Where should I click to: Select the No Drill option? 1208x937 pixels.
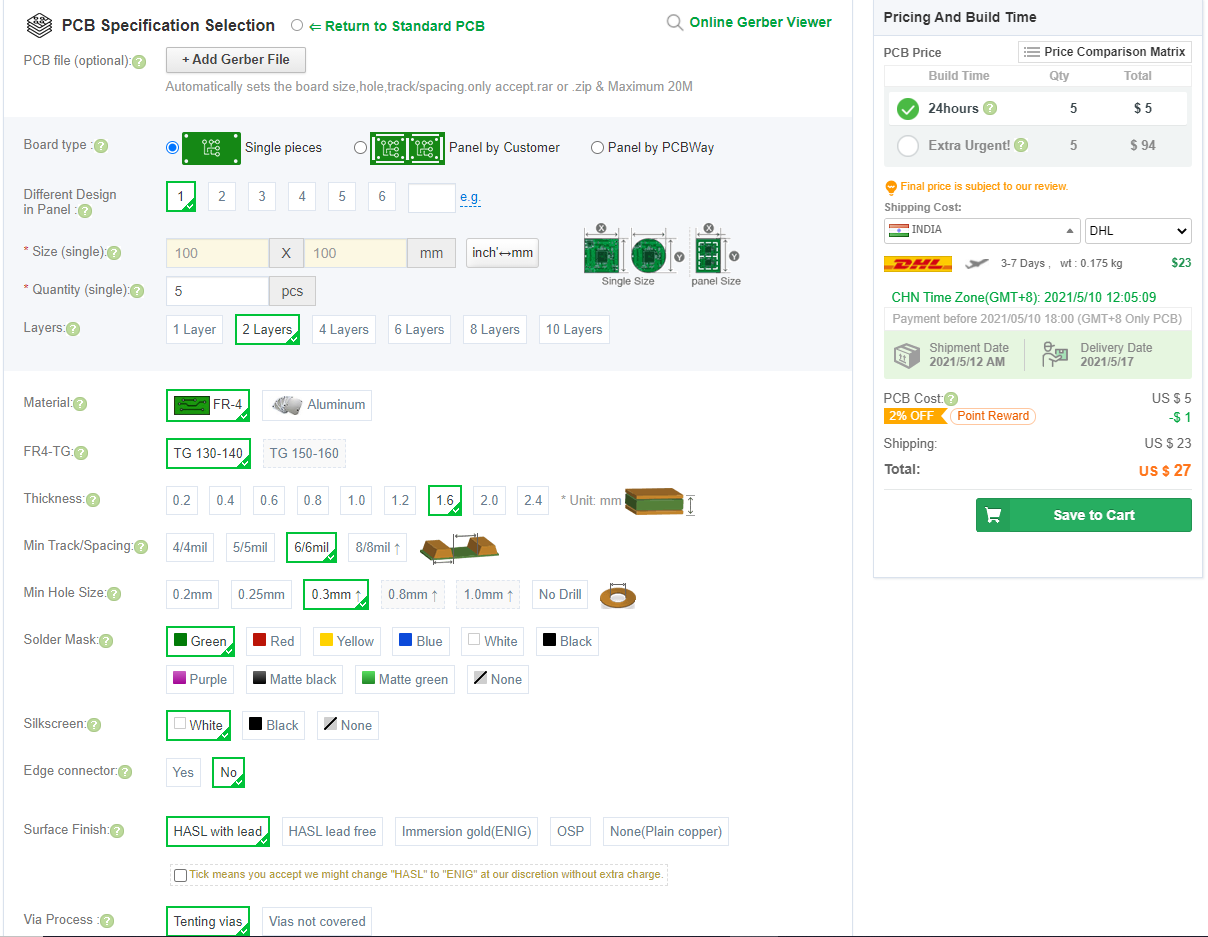560,594
